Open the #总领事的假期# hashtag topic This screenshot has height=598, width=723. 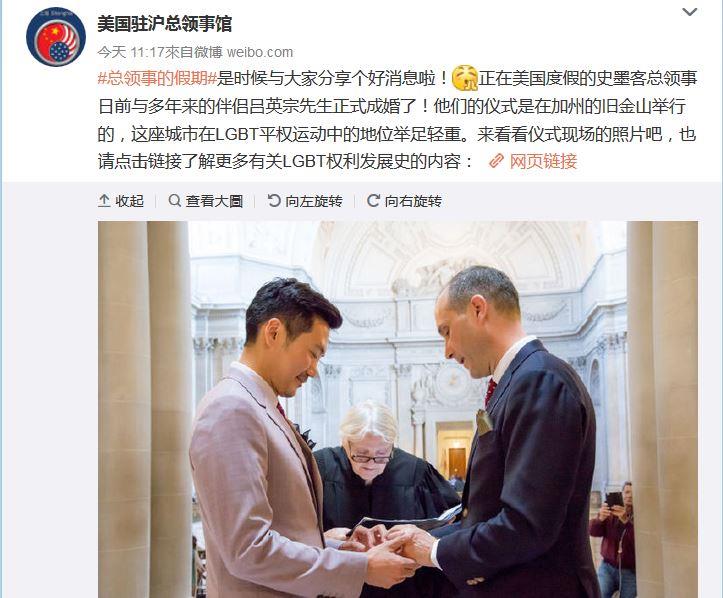tap(157, 78)
